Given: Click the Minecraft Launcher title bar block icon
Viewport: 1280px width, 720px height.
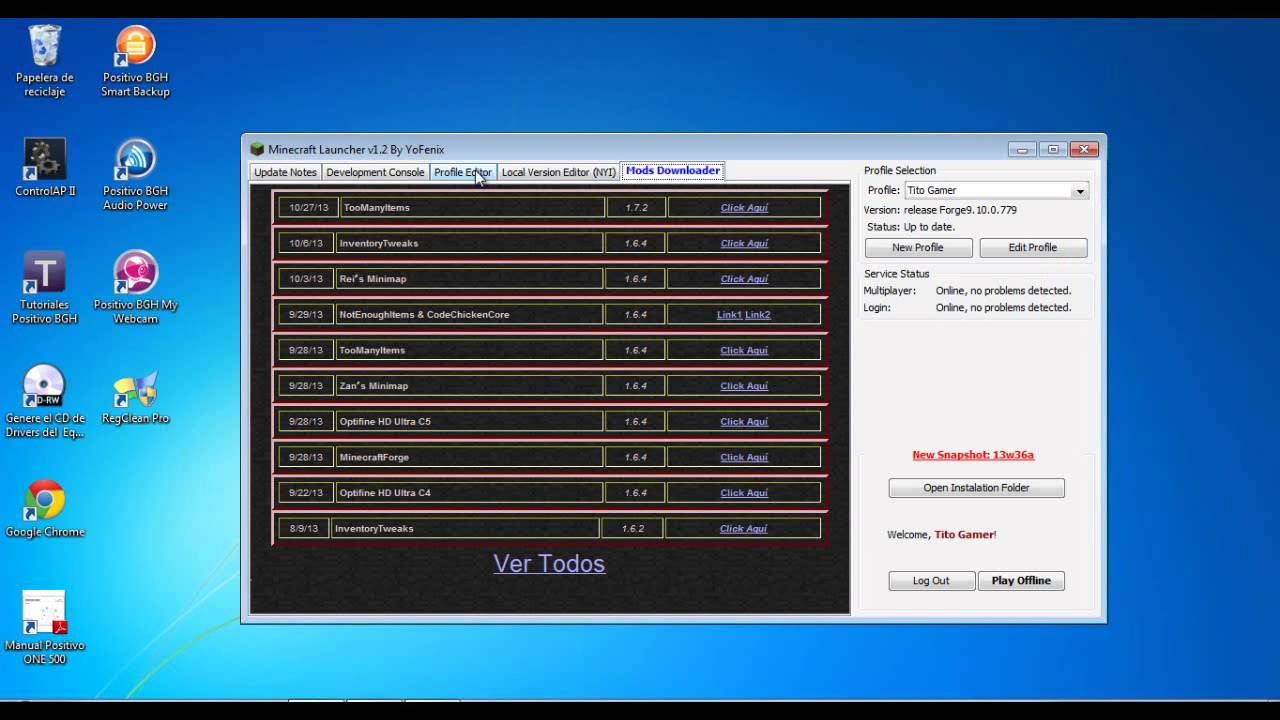Looking at the screenshot, I should [x=257, y=150].
